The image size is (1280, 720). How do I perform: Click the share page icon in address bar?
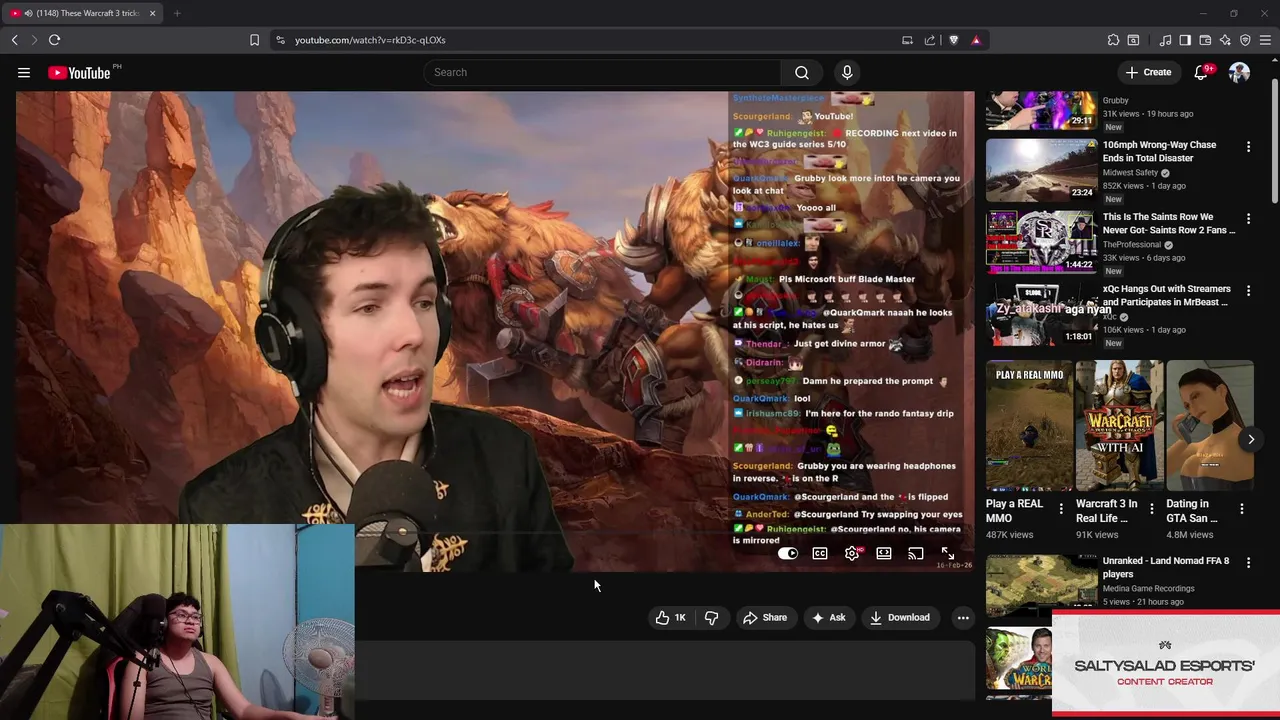pos(930,40)
